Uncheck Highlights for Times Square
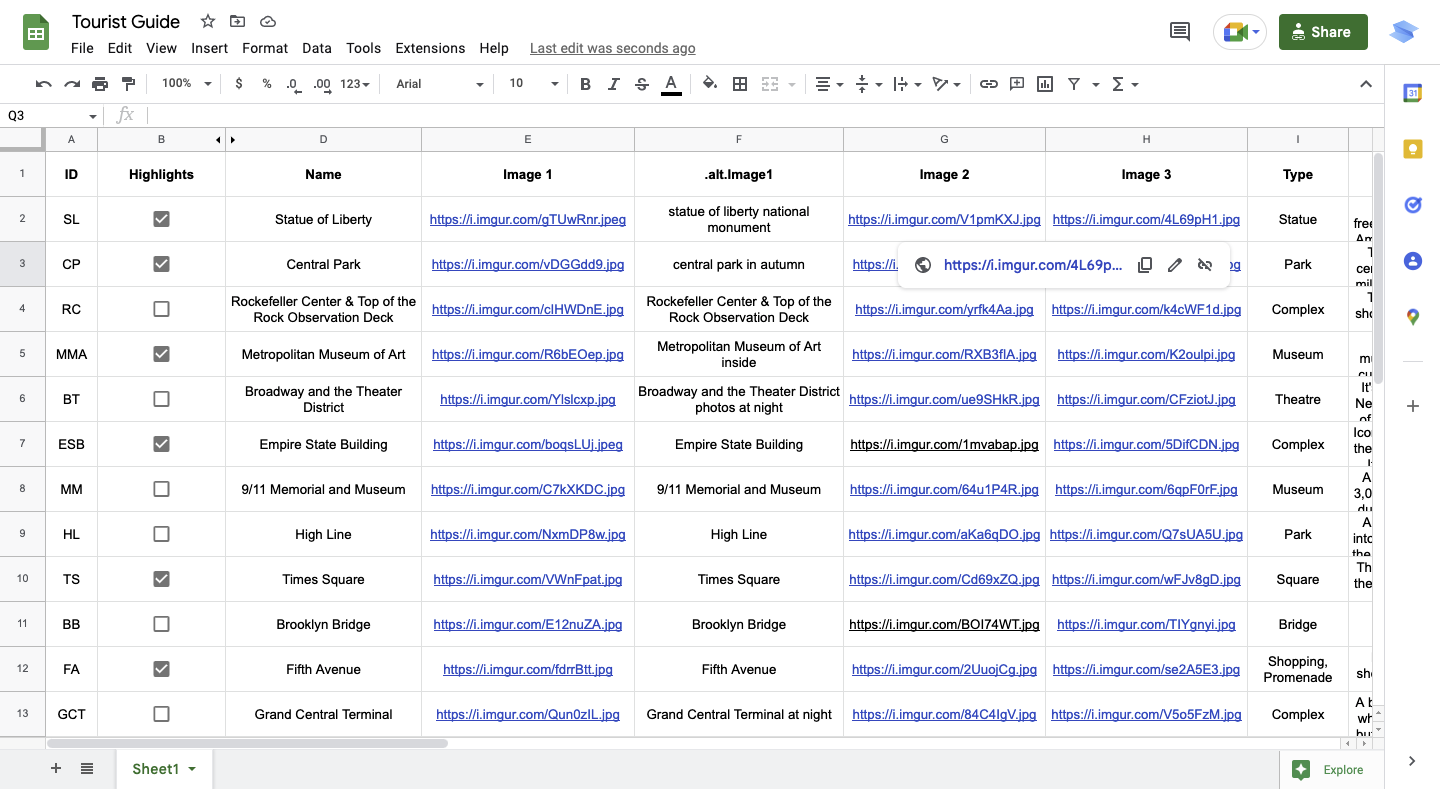Viewport: 1440px width, 789px height. coord(161,579)
